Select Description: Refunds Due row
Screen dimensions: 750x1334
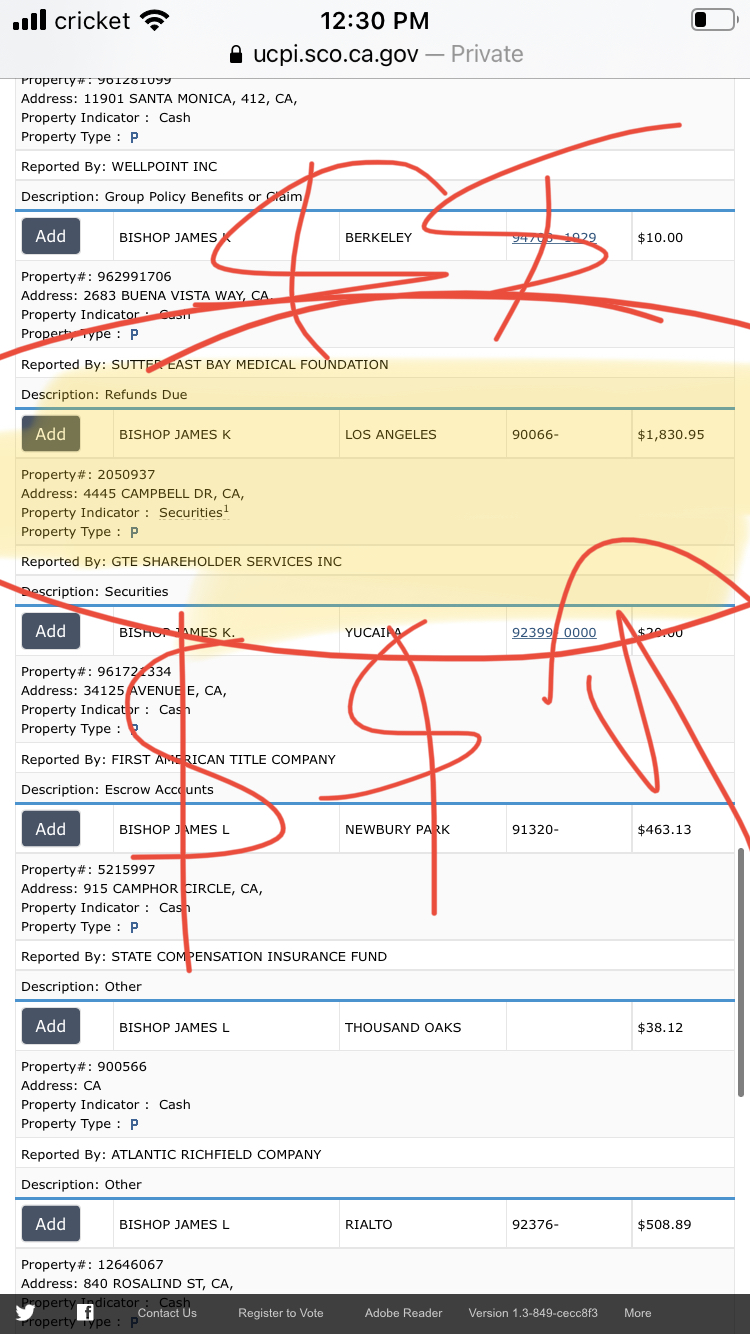375,394
